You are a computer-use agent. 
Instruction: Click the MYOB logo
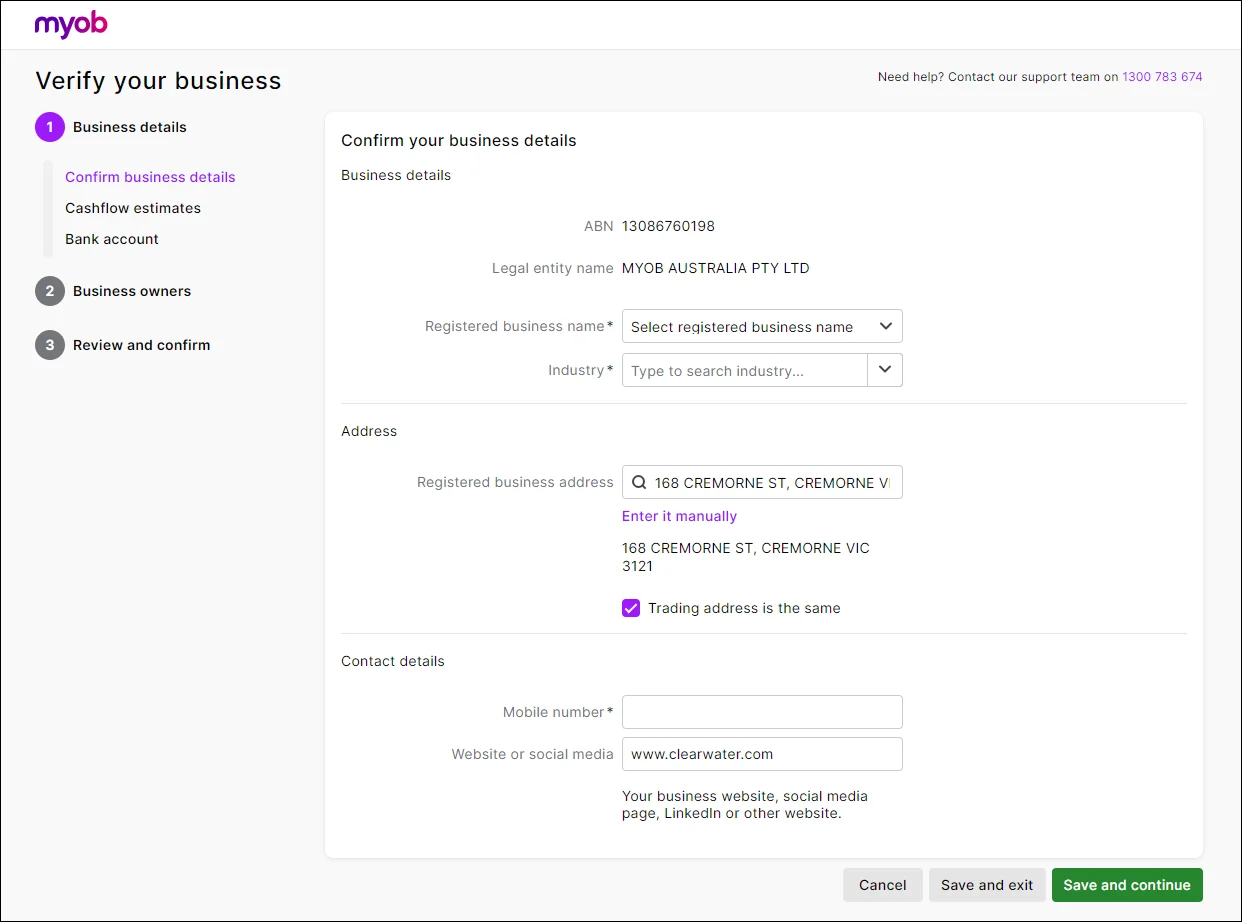pos(71,25)
